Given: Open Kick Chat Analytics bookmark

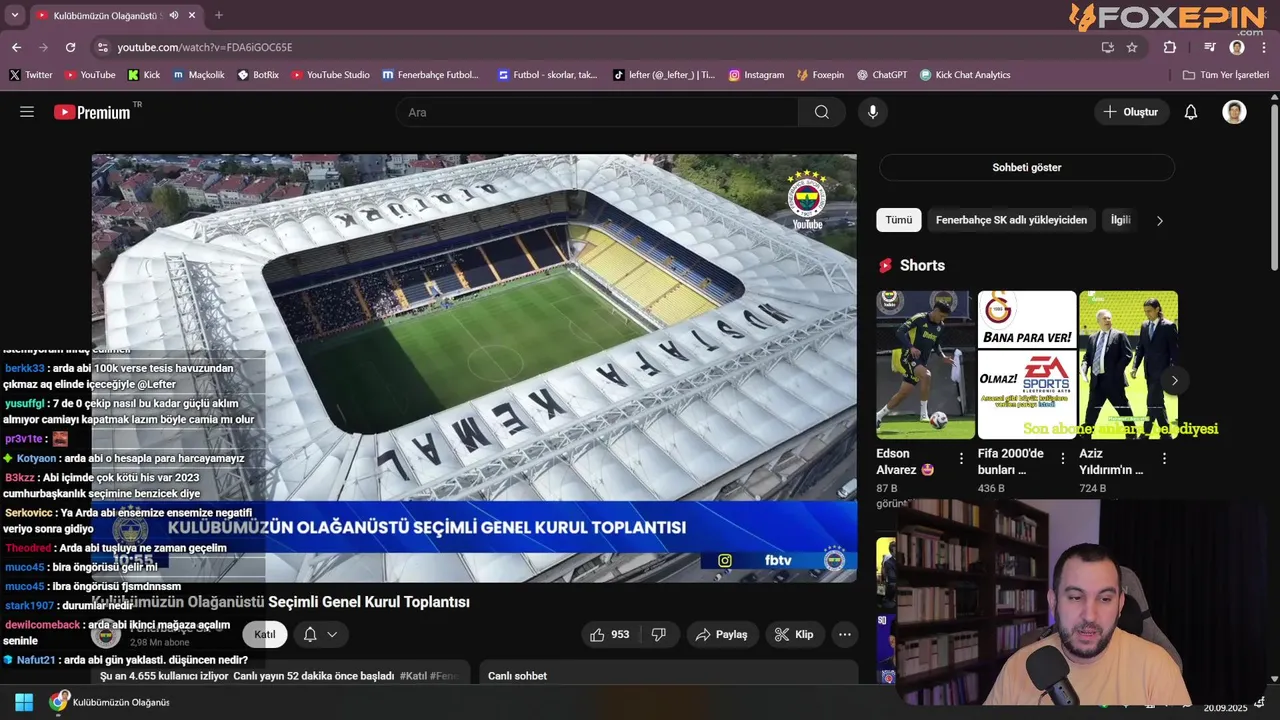Looking at the screenshot, I should 965,75.
